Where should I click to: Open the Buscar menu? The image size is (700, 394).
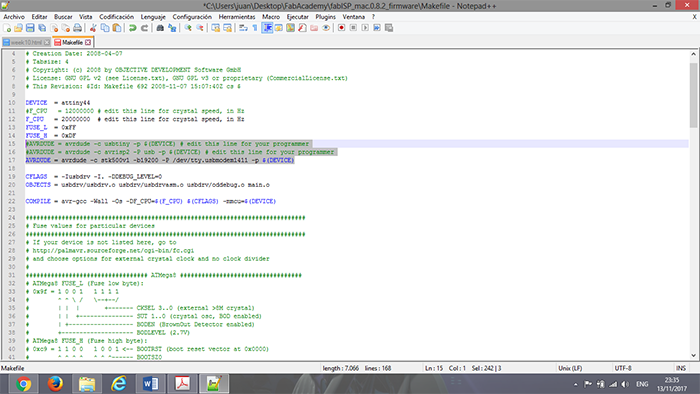tap(63, 17)
